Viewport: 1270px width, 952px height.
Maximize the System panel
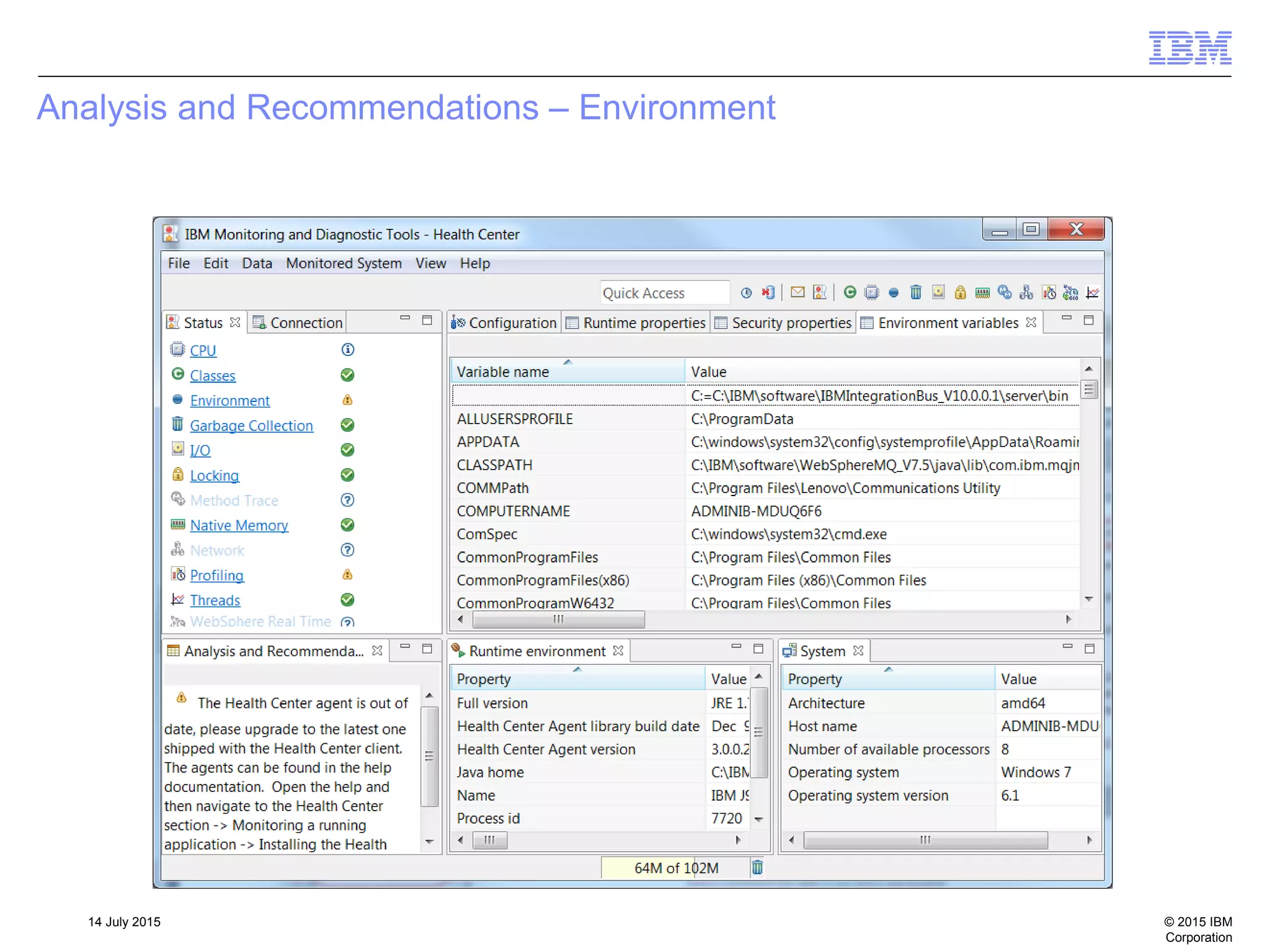tap(1089, 649)
